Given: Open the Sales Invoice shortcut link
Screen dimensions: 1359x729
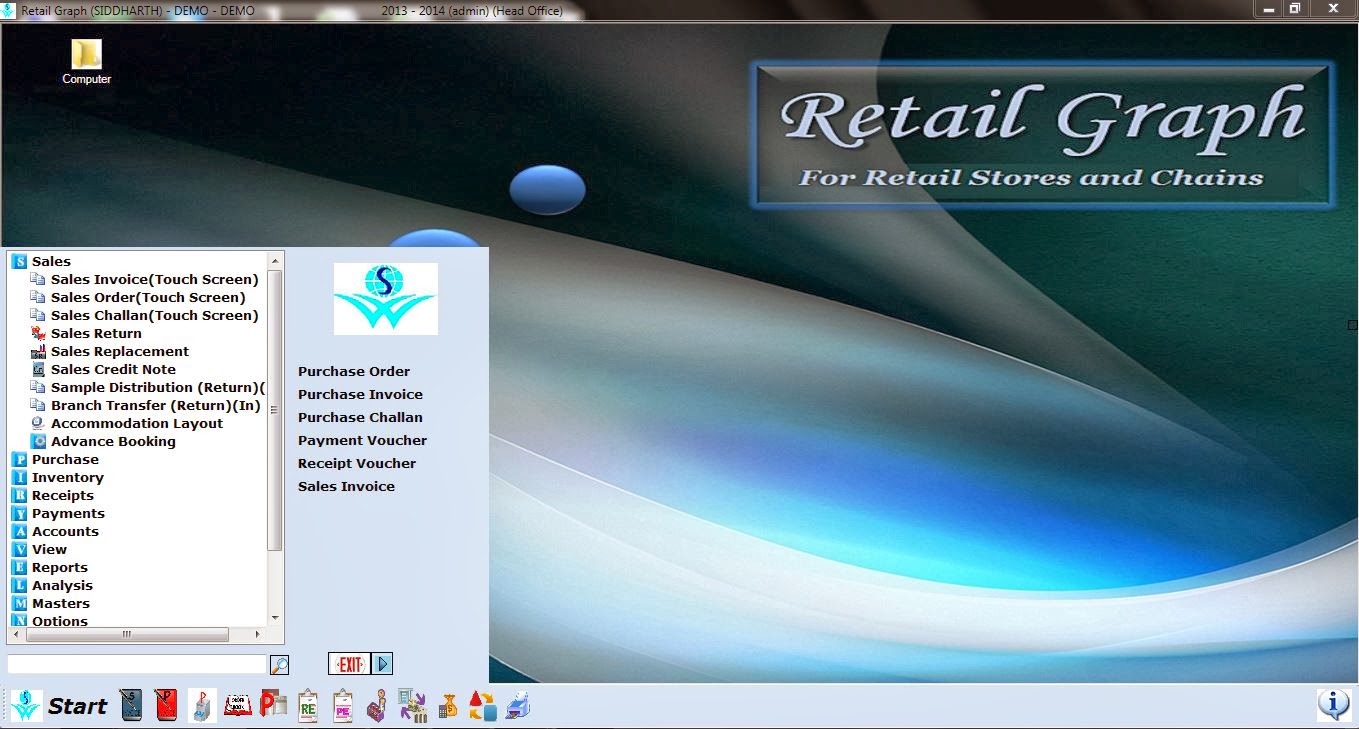Looking at the screenshot, I should pyautogui.click(x=346, y=486).
